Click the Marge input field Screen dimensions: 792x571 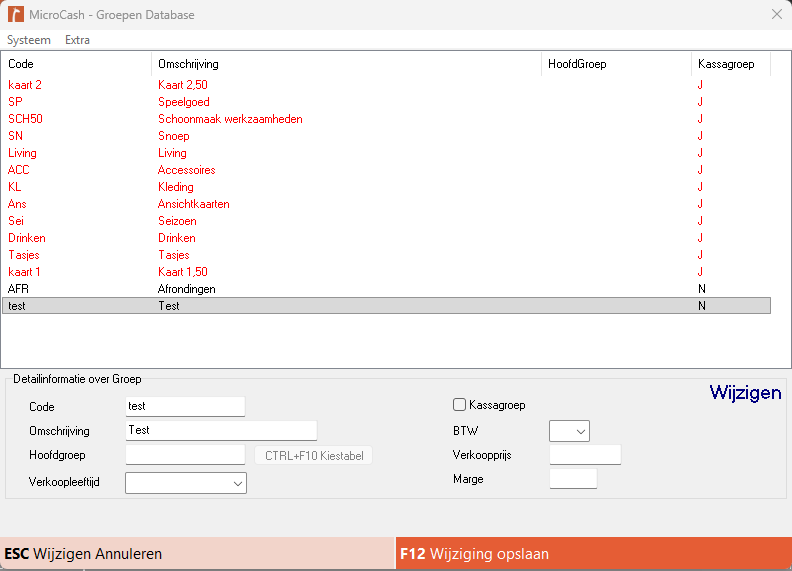pyautogui.click(x=573, y=479)
